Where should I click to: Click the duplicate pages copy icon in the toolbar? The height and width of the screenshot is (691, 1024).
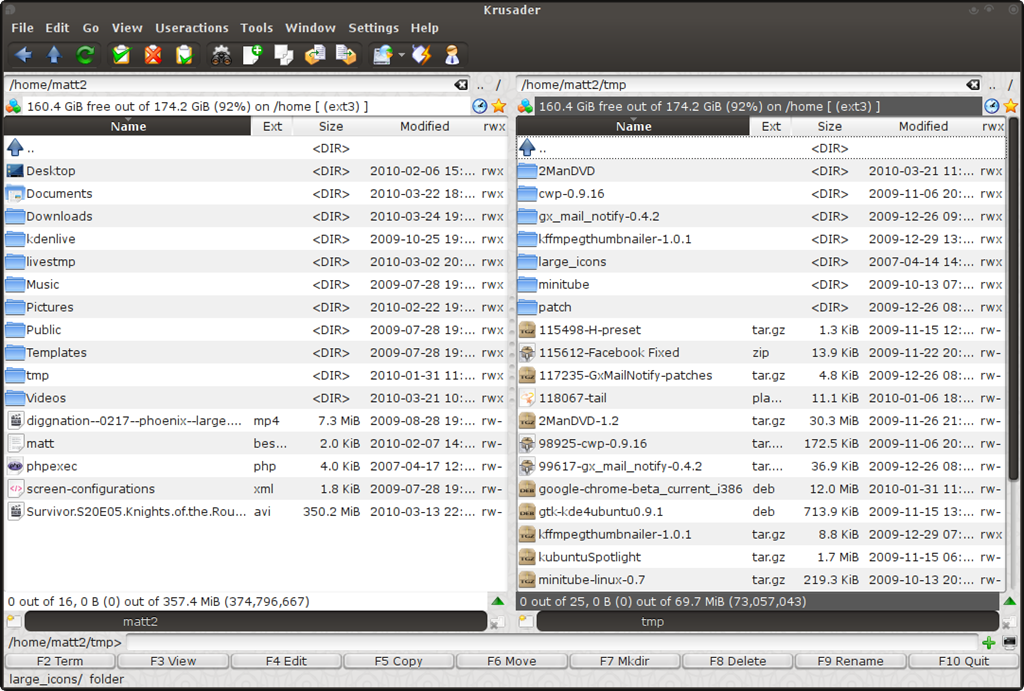(283, 55)
